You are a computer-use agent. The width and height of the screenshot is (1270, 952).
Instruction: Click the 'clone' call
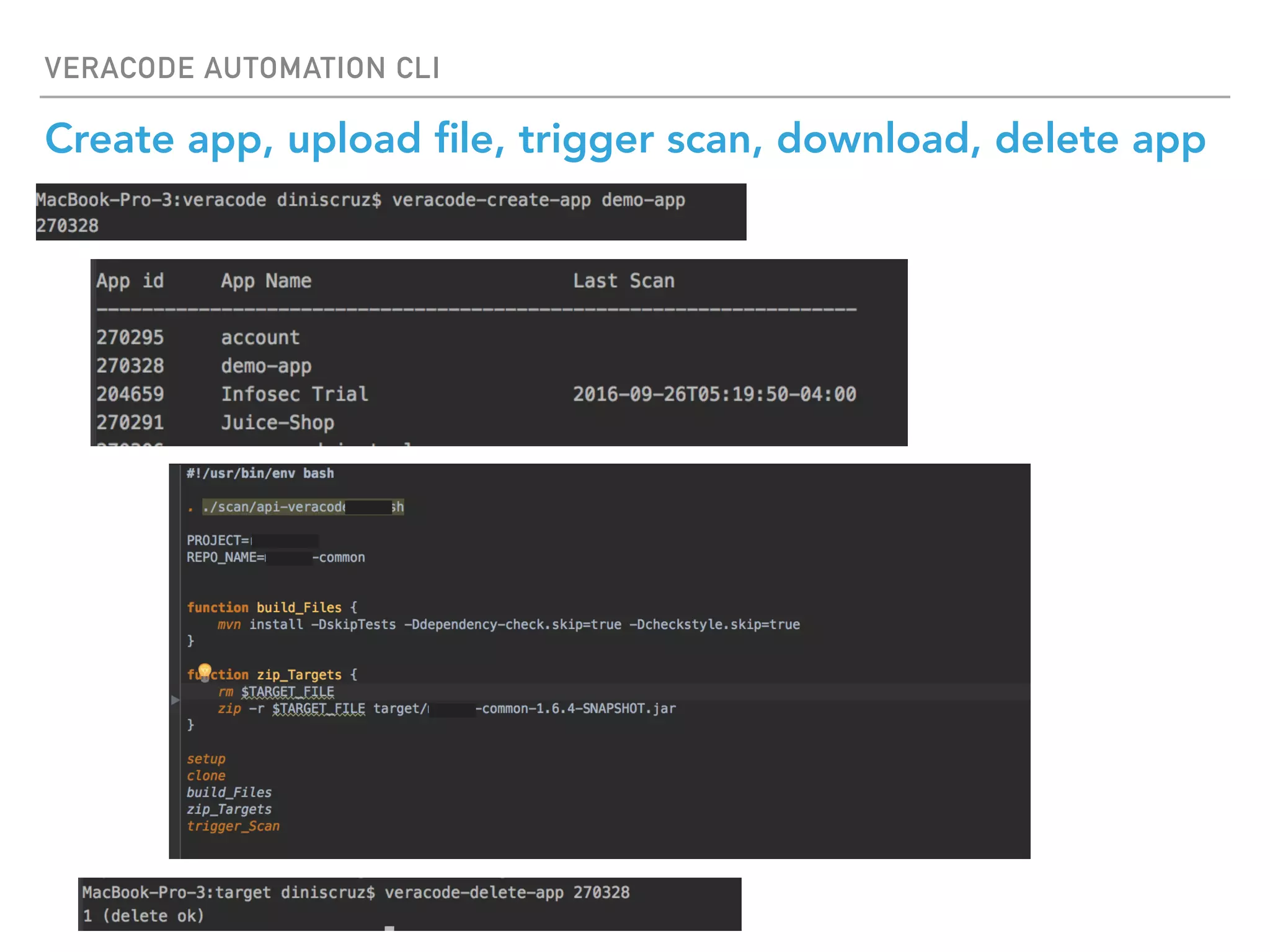[x=206, y=776]
